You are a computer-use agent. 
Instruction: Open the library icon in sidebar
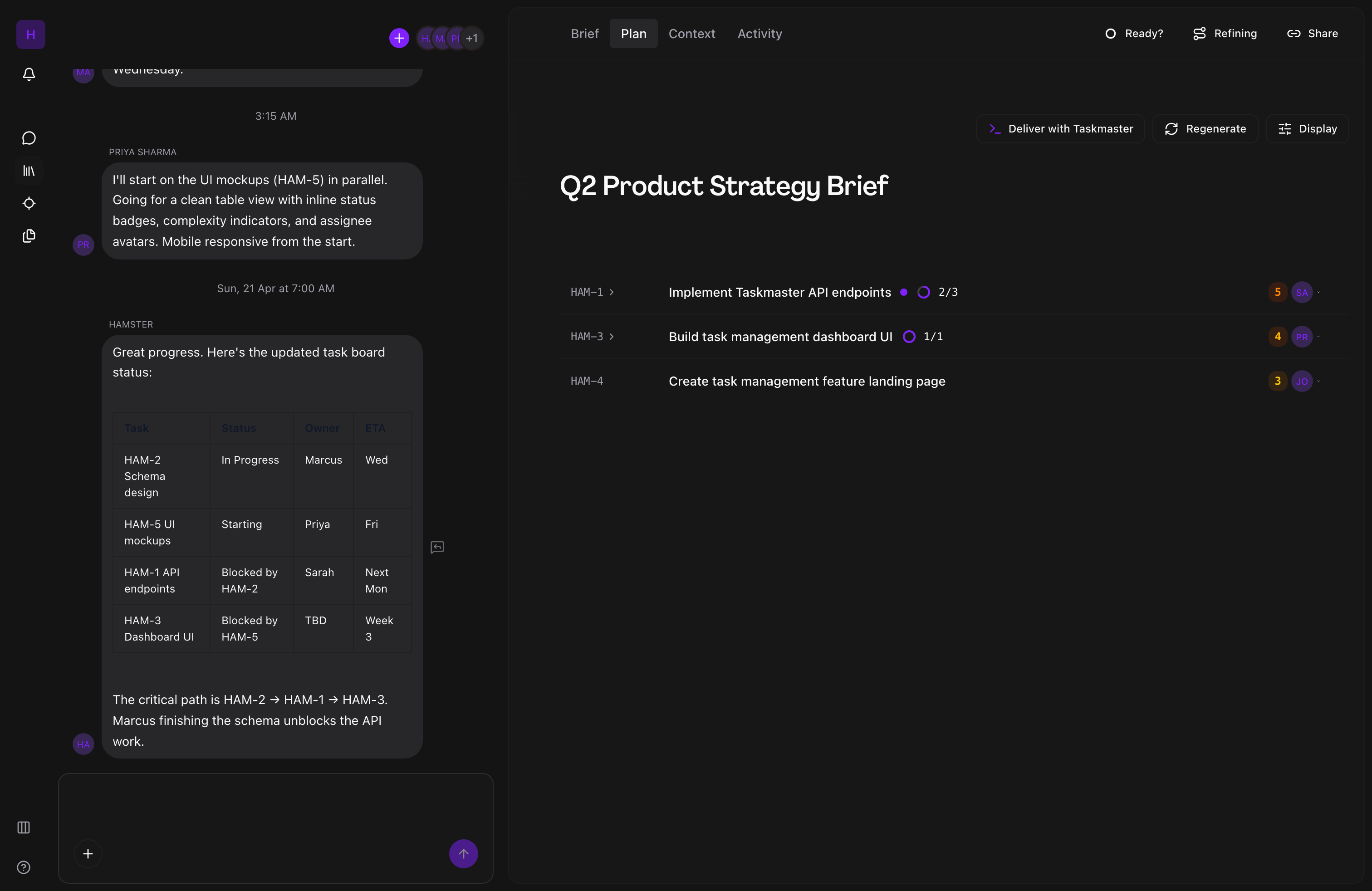29,171
